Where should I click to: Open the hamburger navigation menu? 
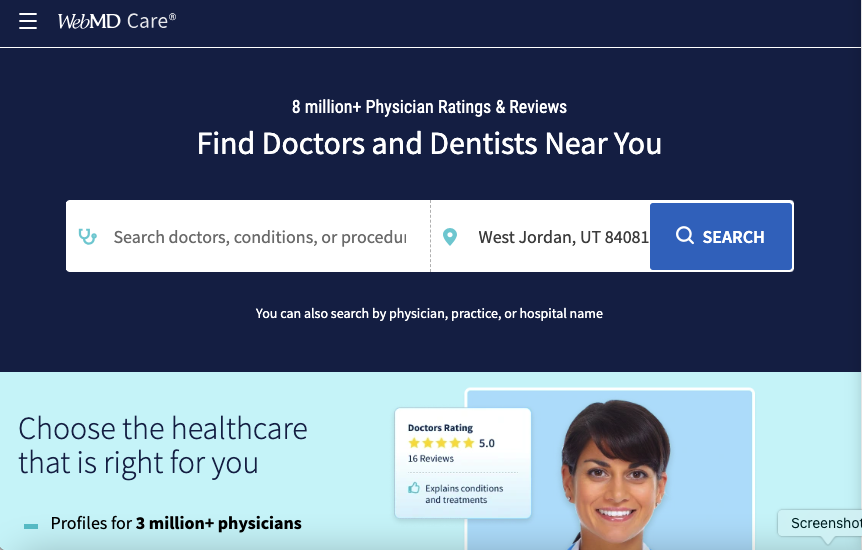click(27, 21)
